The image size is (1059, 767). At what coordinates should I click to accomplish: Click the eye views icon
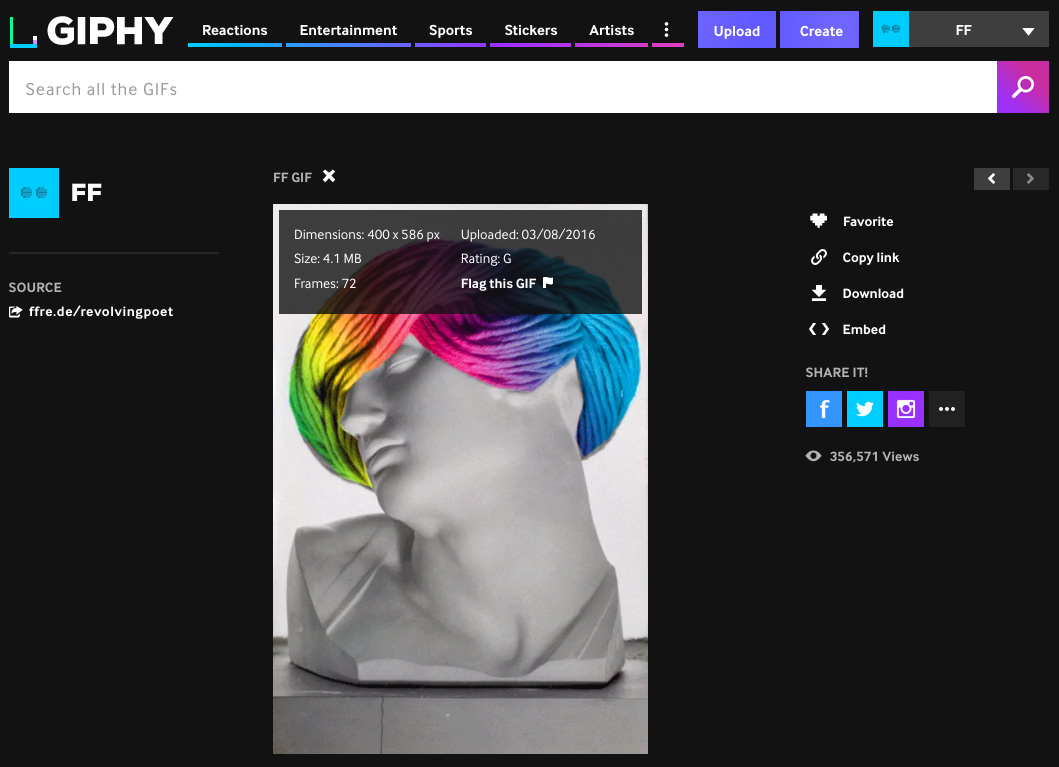coord(813,456)
